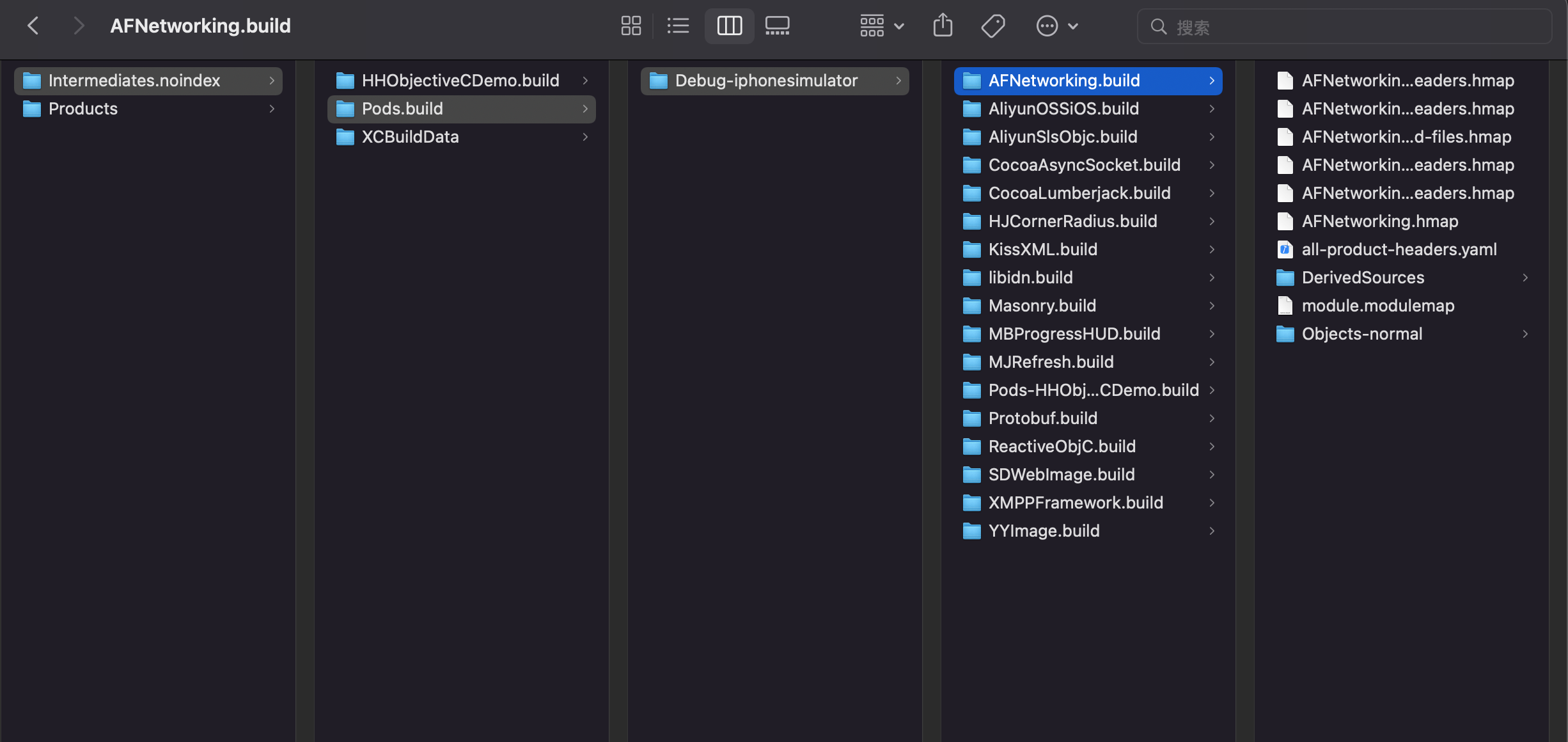The image size is (1568, 742).
Task: Click the YYImage.build folder icon
Action: (x=972, y=531)
